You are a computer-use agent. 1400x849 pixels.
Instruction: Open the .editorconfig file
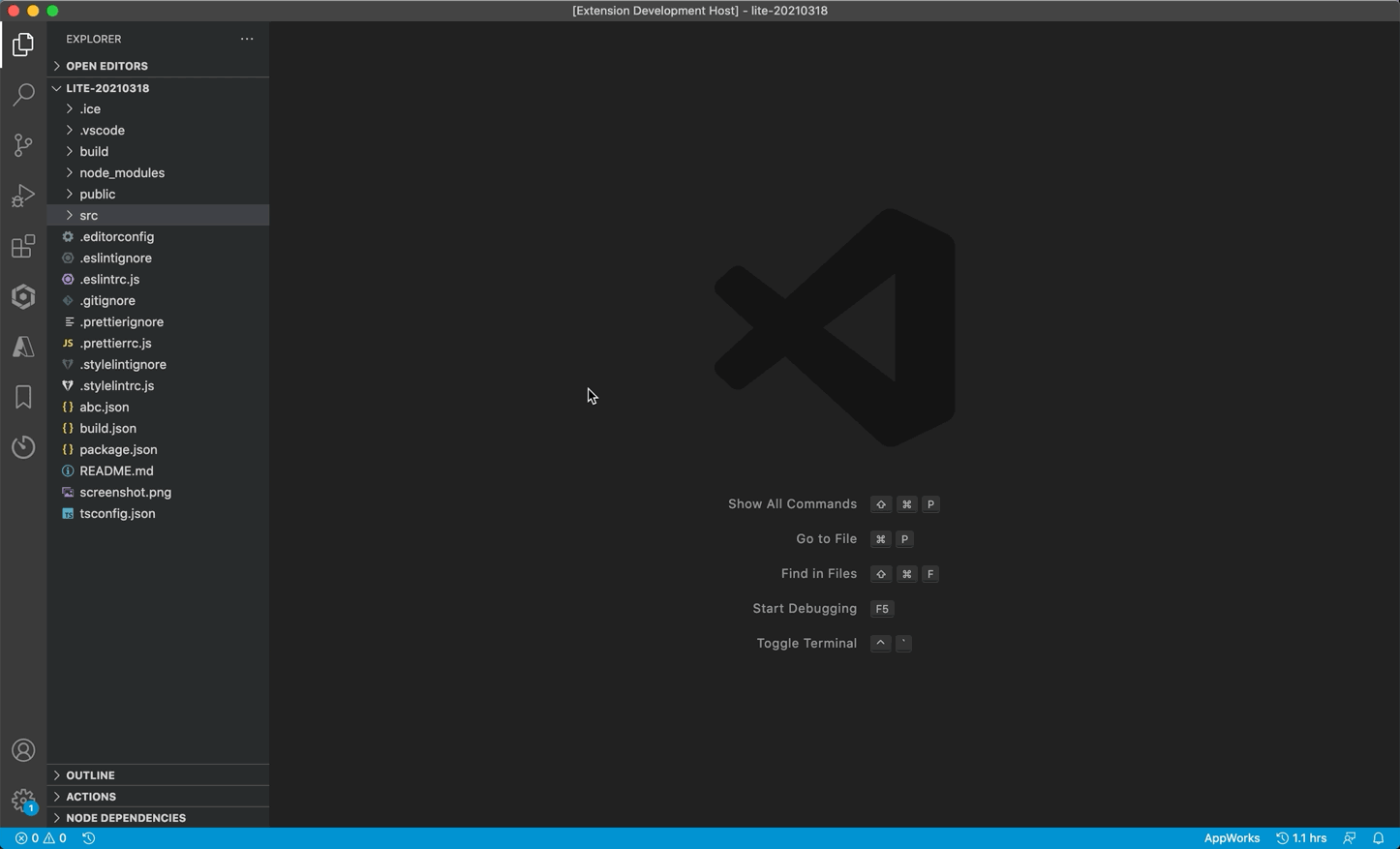(158, 237)
